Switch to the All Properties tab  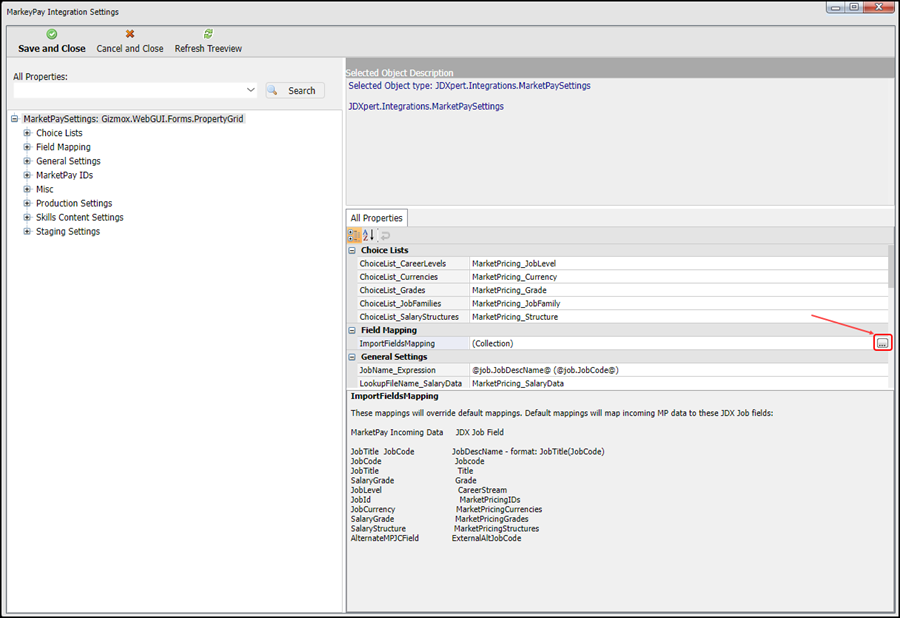tap(377, 218)
